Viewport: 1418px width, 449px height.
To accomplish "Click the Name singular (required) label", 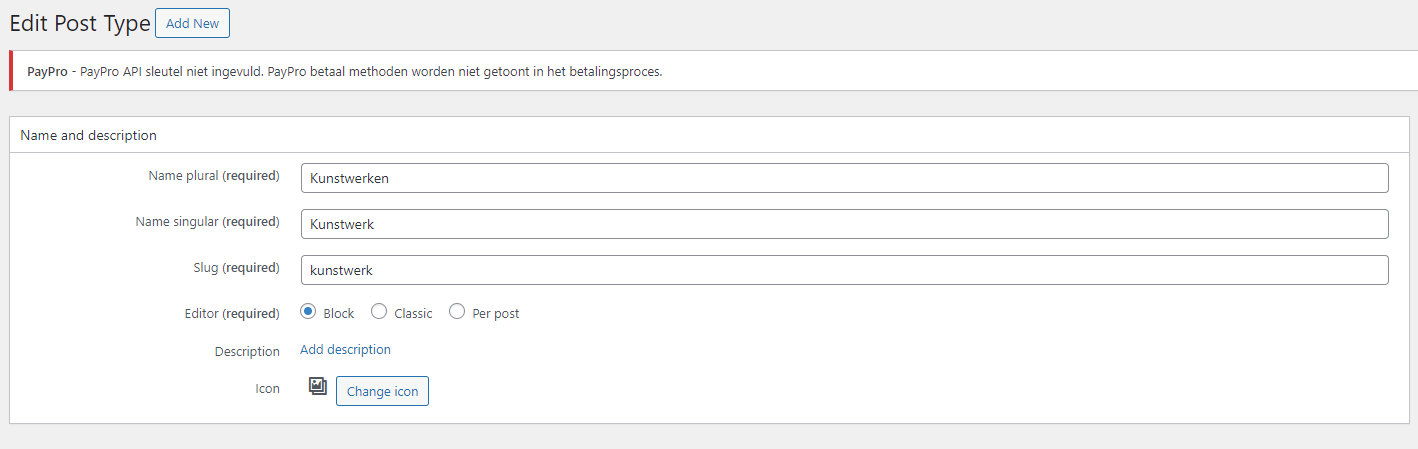I will (207, 222).
